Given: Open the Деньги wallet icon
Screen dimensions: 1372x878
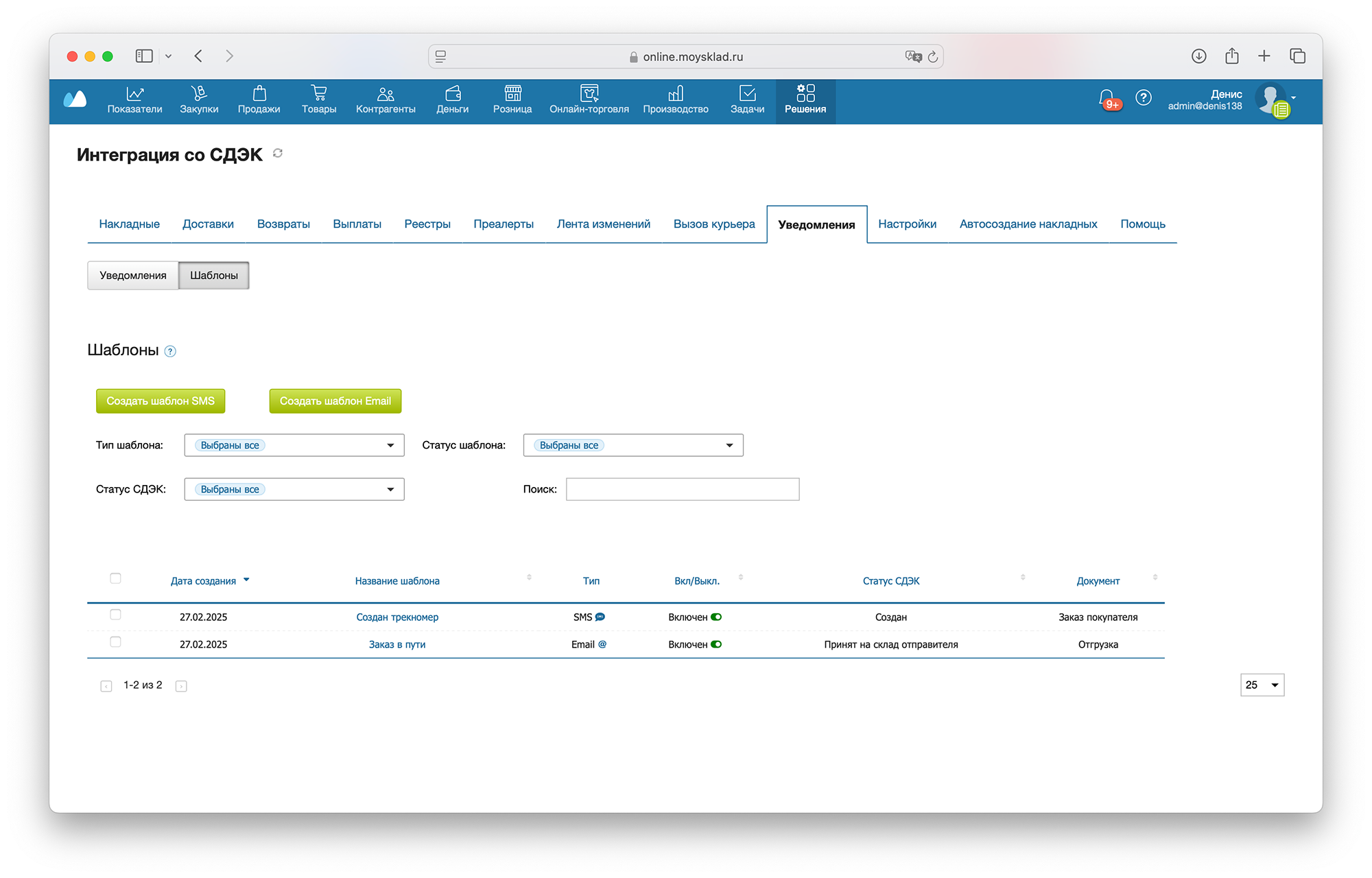Looking at the screenshot, I should [x=452, y=94].
